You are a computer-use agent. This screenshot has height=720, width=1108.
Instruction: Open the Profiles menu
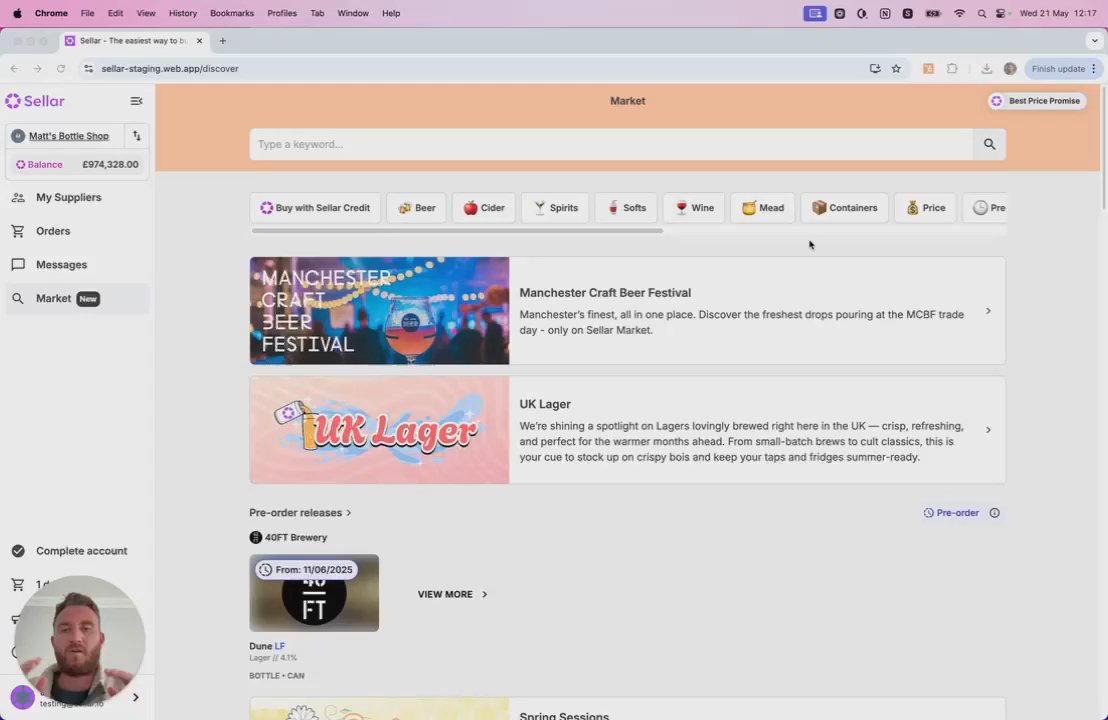282,13
